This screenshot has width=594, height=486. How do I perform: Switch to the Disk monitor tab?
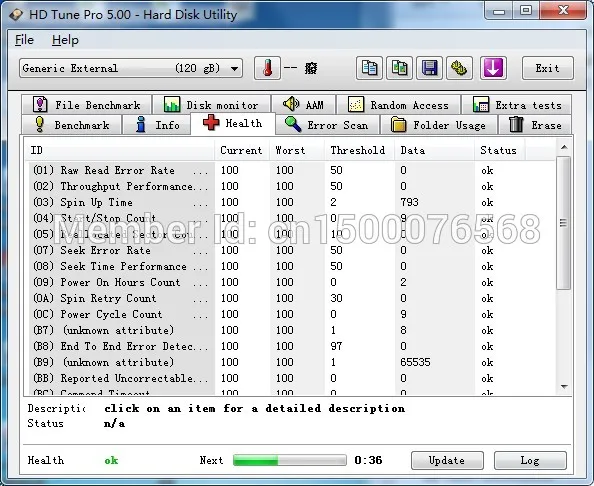(211, 105)
